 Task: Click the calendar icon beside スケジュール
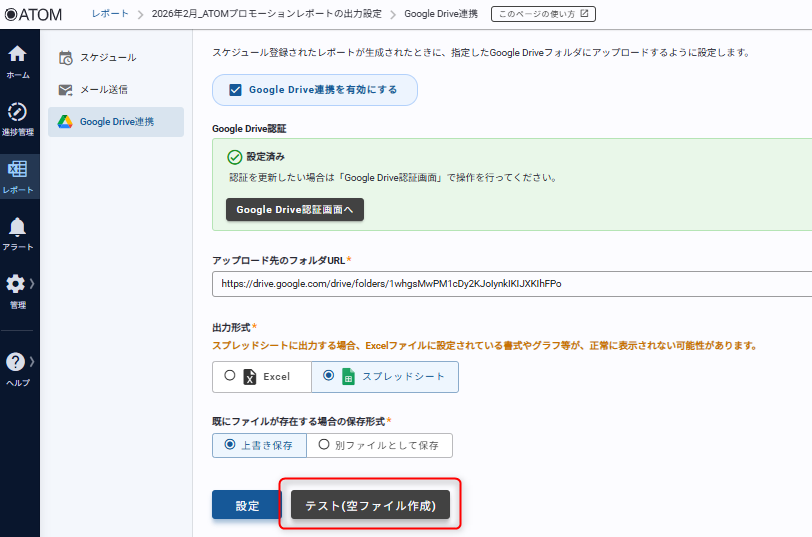tap(66, 58)
